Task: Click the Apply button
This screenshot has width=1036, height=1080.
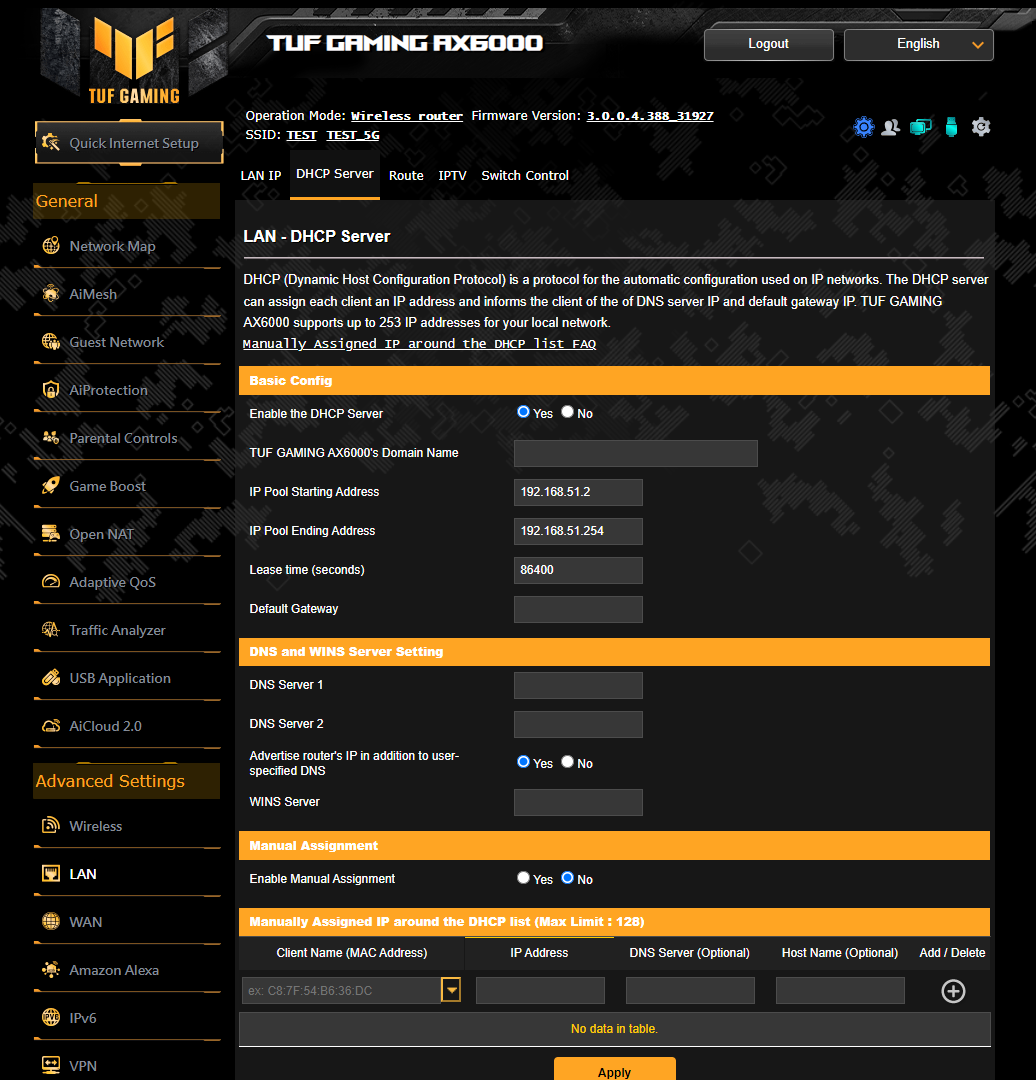Action: pos(614,1070)
